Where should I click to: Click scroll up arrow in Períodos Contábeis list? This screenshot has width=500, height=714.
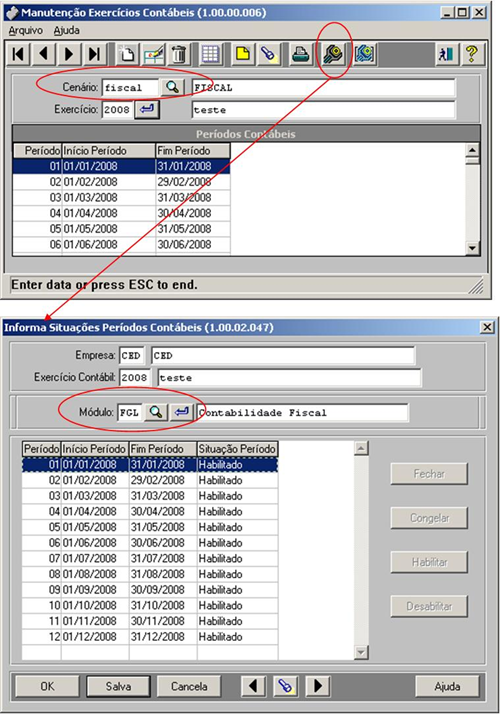(472, 150)
